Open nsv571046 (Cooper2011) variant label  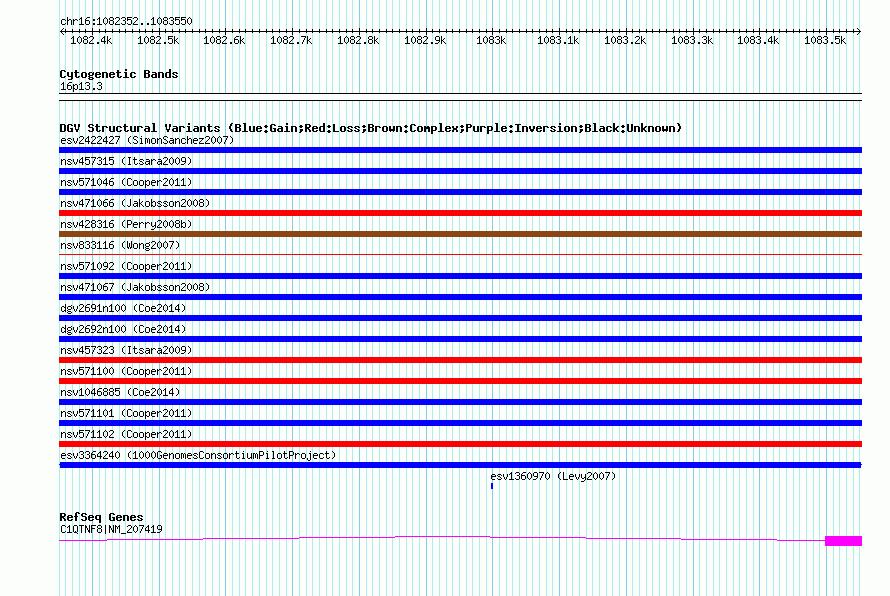(x=126, y=182)
